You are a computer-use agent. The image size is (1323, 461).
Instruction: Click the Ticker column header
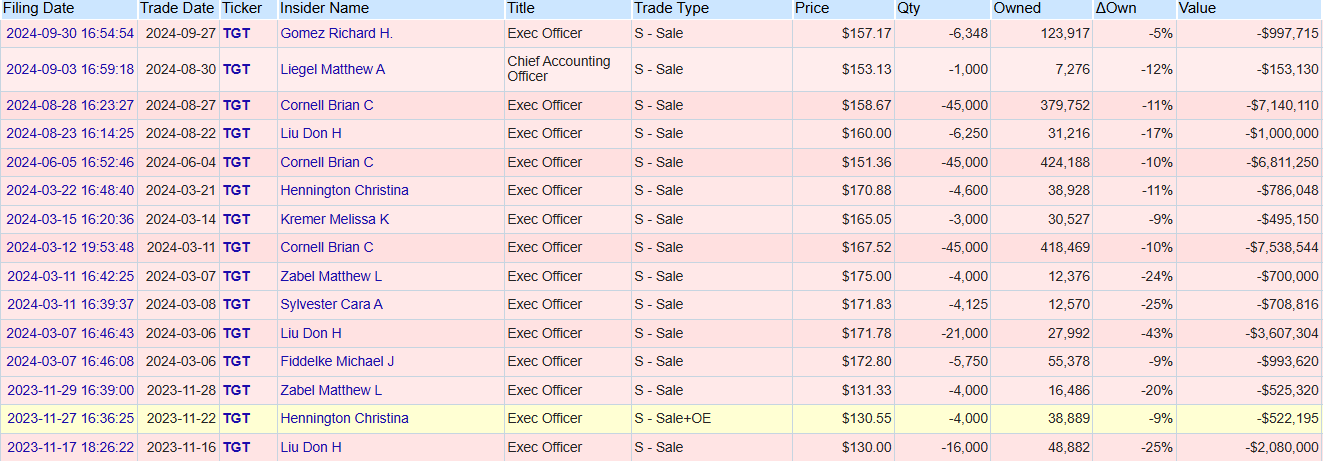[x=242, y=8]
